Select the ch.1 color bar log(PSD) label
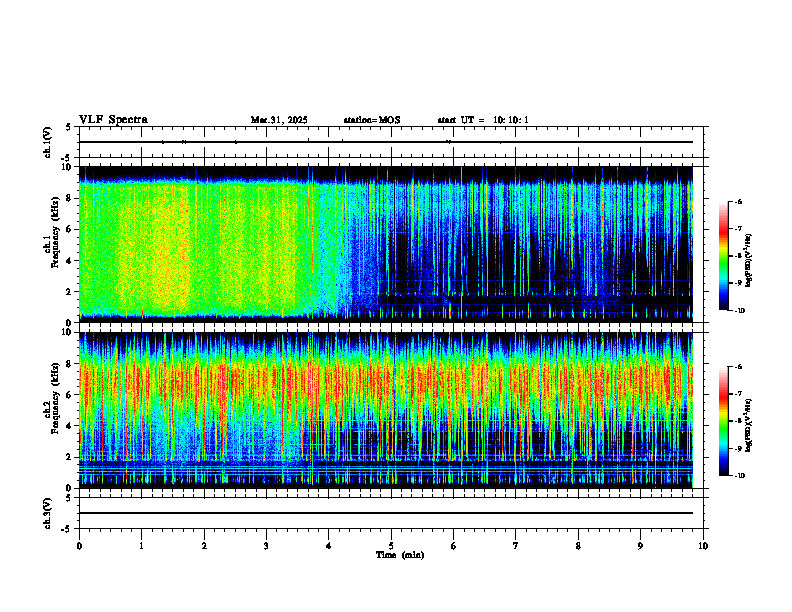The height and width of the screenshot is (612, 792). pos(749,260)
